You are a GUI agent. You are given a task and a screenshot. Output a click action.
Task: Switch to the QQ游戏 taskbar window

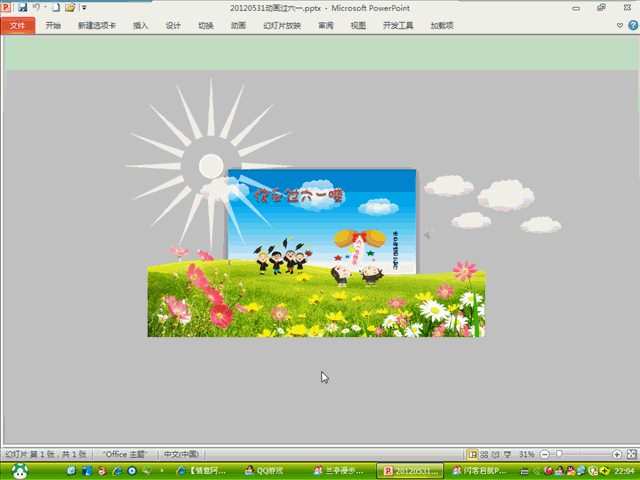click(264, 471)
